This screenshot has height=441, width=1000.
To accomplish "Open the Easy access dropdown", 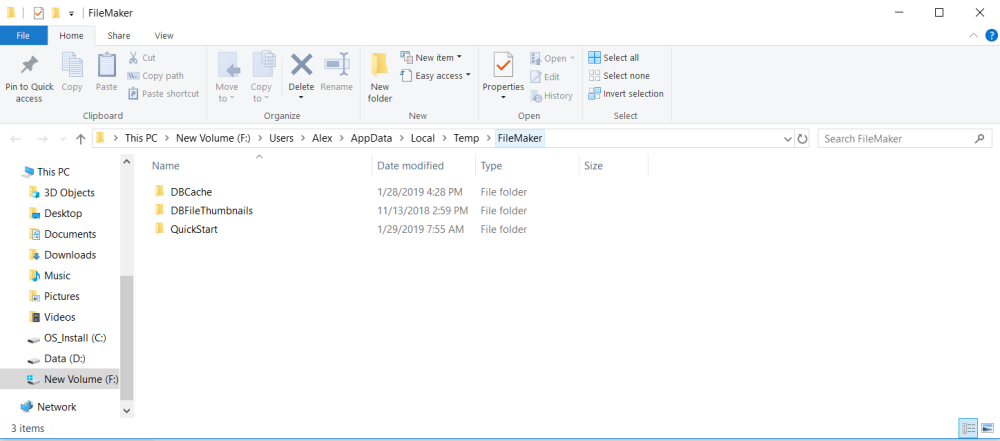I will tap(436, 75).
